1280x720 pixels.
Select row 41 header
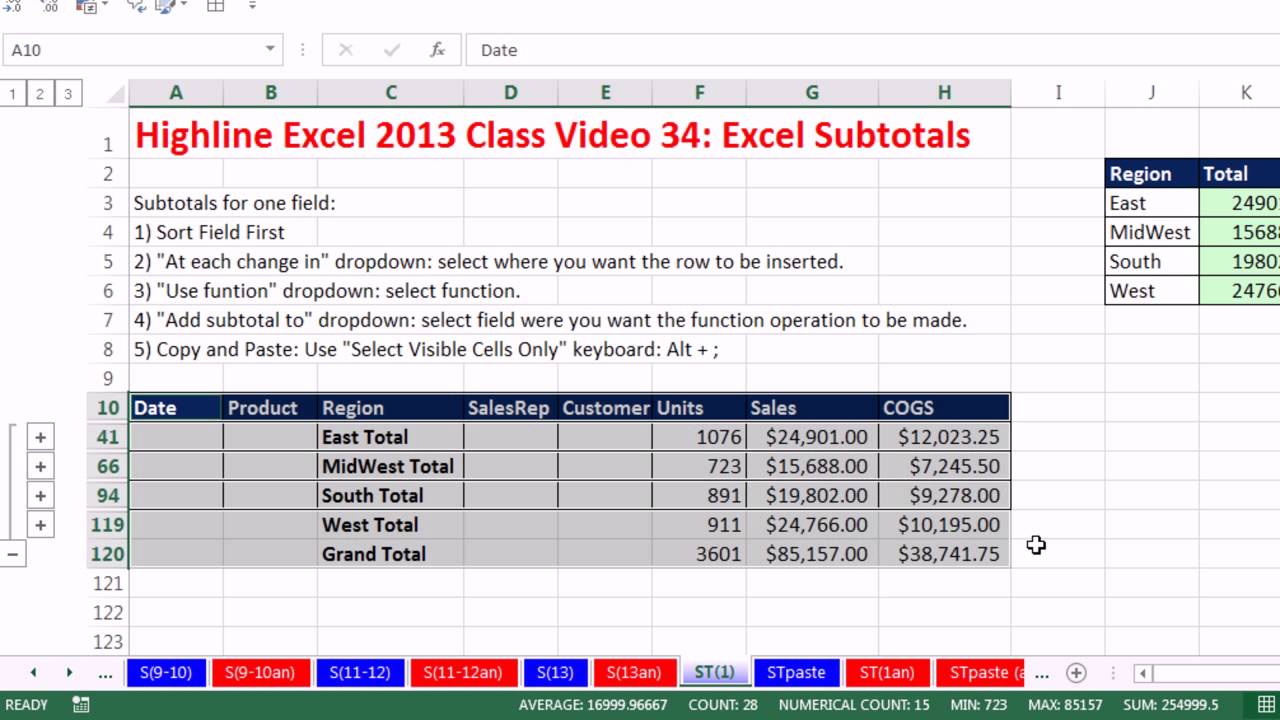coord(108,437)
